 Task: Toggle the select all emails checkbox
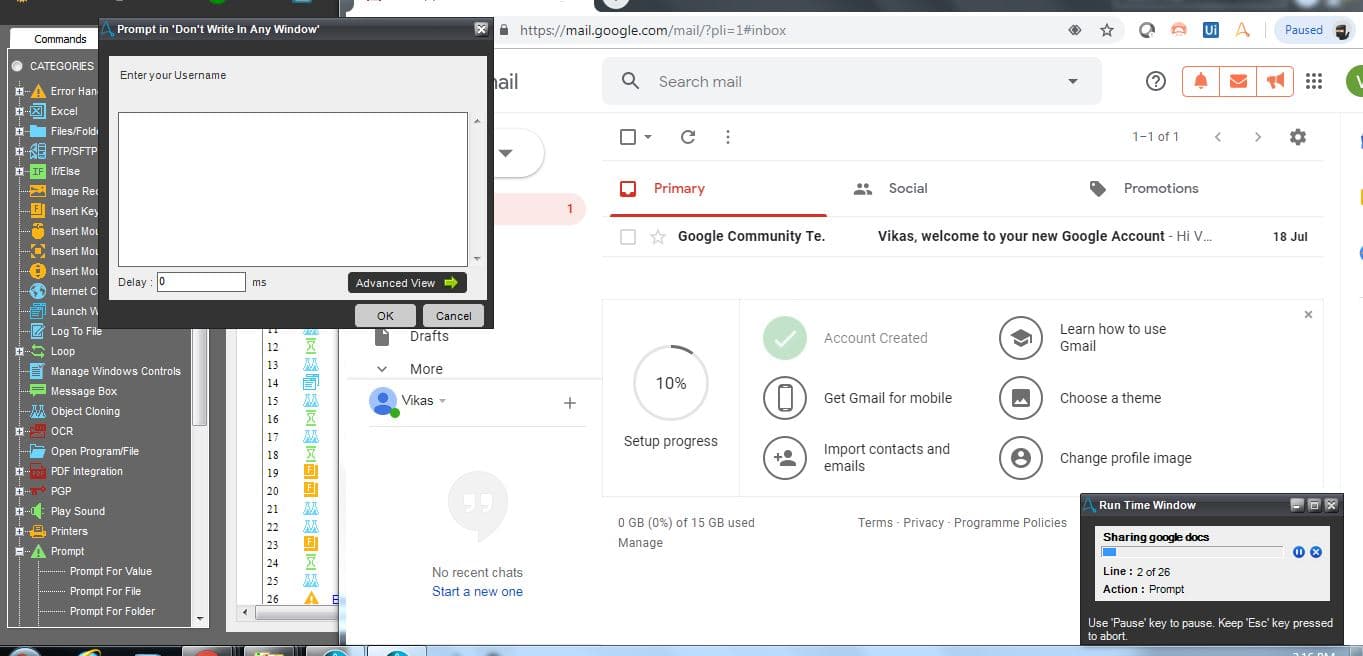pyautogui.click(x=628, y=137)
